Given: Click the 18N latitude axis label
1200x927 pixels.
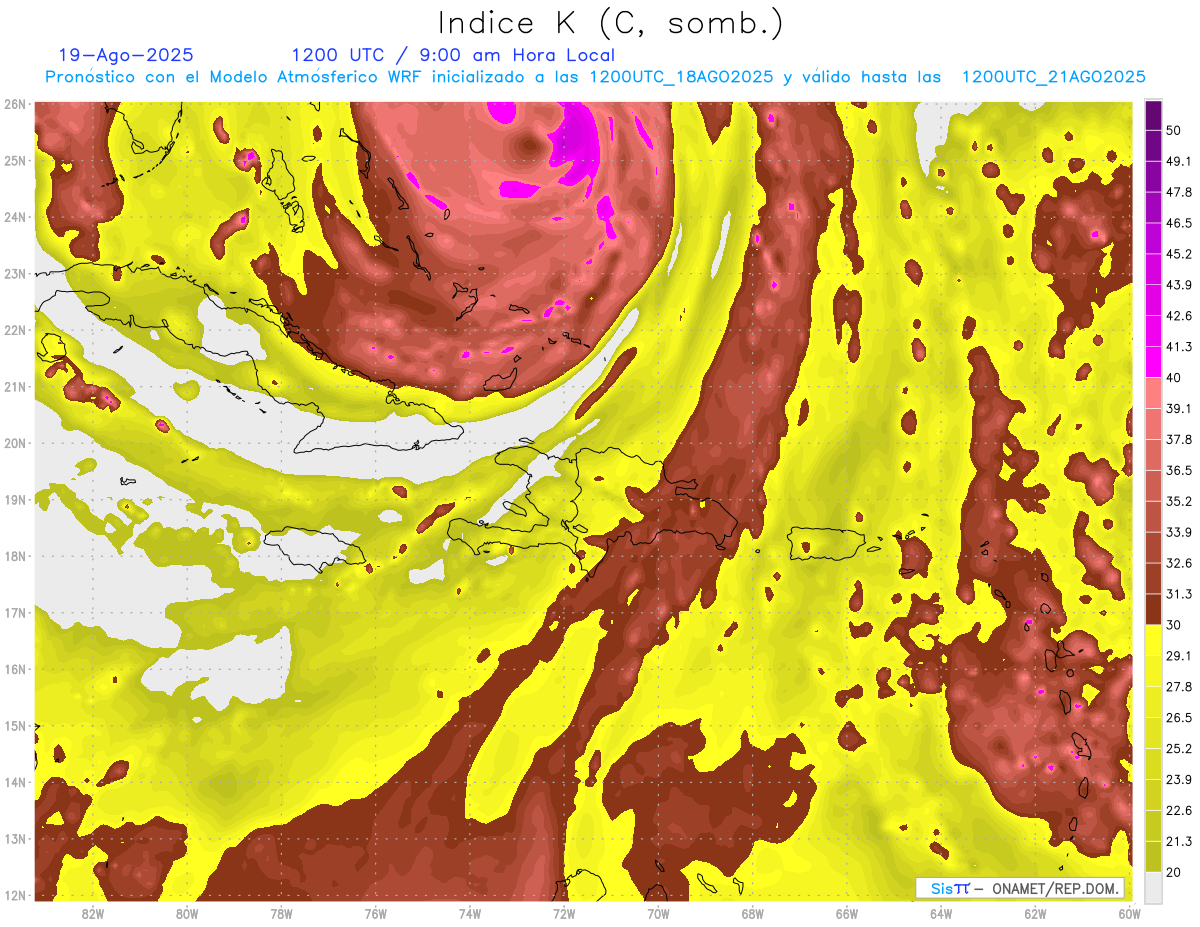Looking at the screenshot, I should point(15,556).
